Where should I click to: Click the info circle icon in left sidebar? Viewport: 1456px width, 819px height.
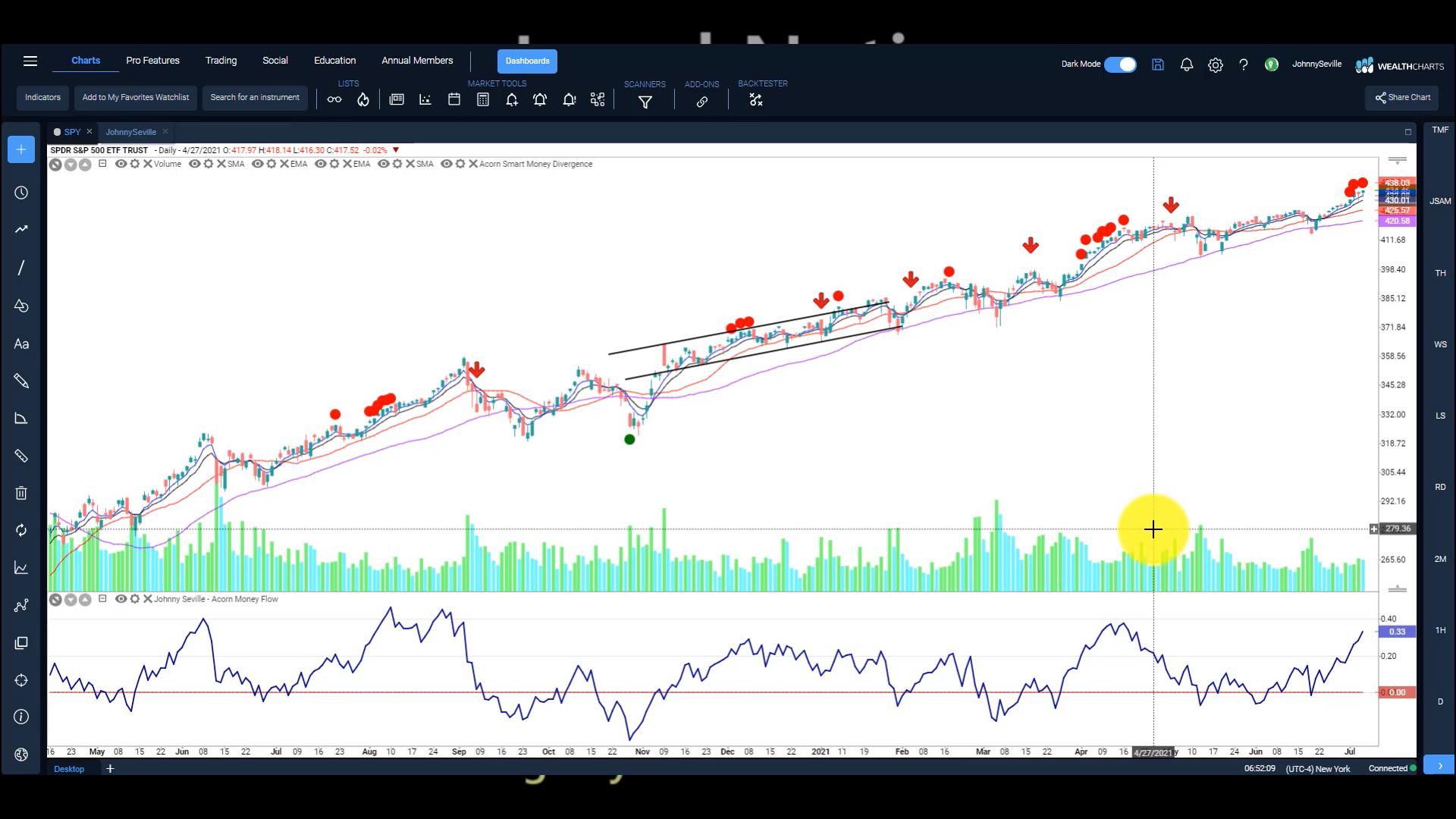pyautogui.click(x=21, y=717)
